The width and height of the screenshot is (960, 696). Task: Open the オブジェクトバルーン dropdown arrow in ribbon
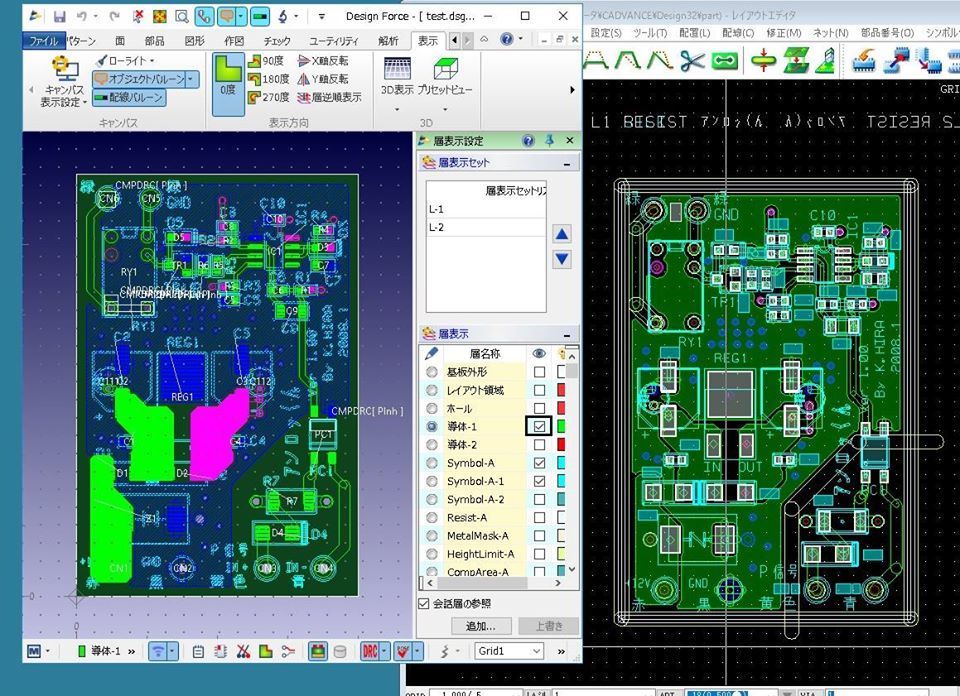[192, 79]
